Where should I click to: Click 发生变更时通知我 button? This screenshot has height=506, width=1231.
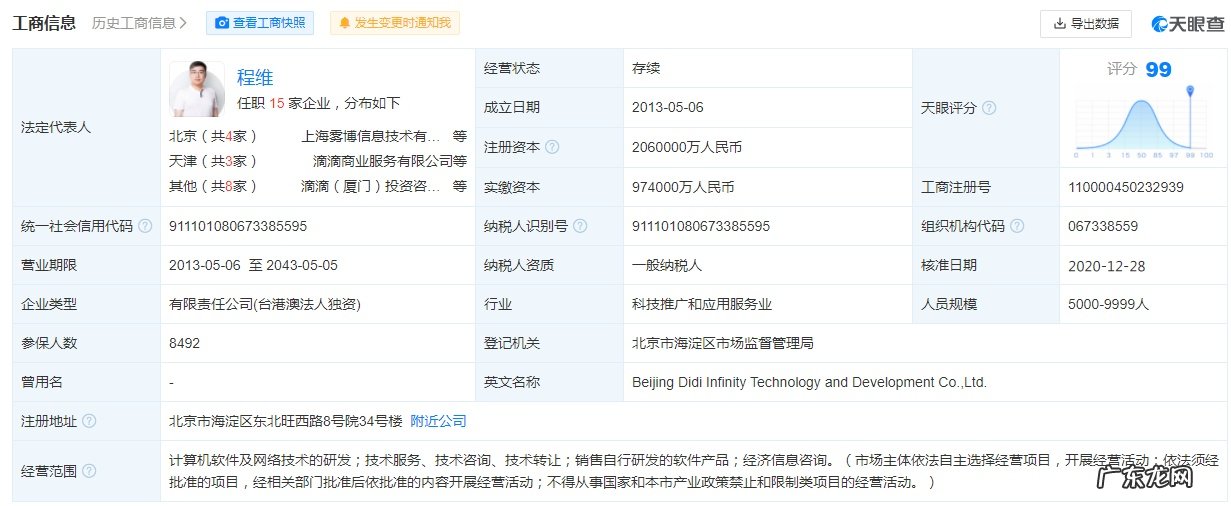coord(394,23)
